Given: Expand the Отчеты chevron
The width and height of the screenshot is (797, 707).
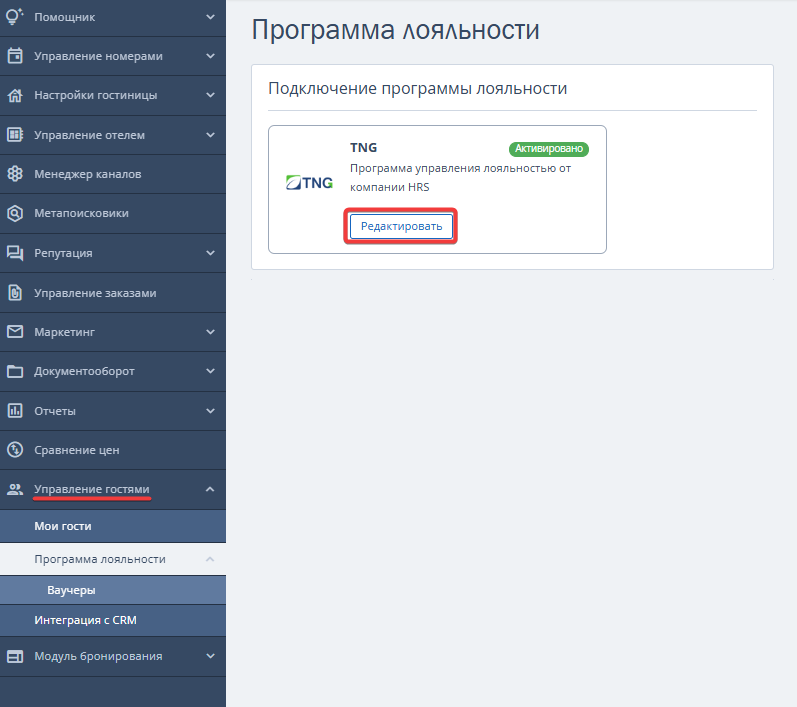Looking at the screenshot, I should click(x=210, y=411).
